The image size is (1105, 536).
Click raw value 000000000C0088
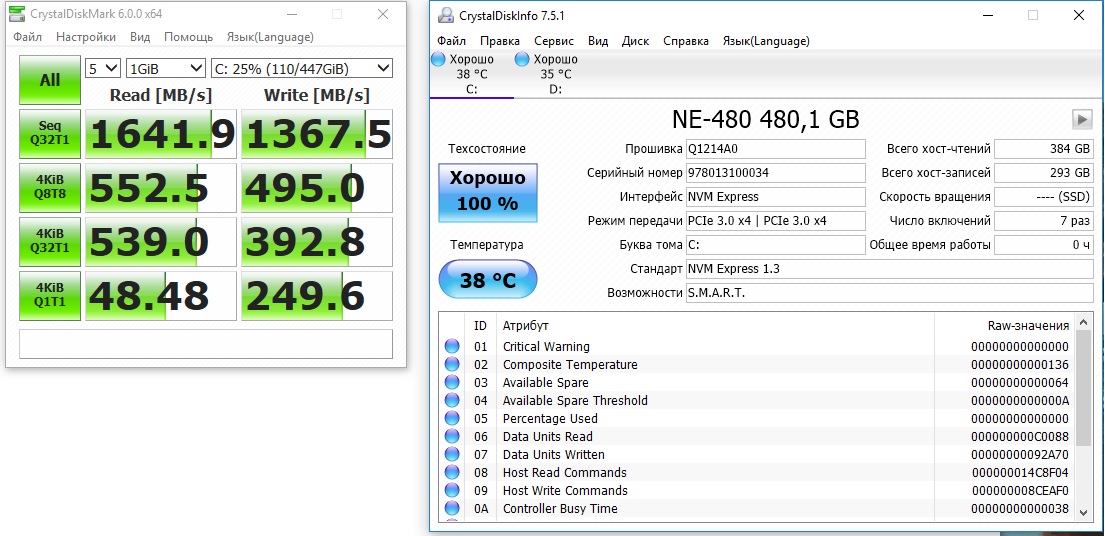point(1020,437)
